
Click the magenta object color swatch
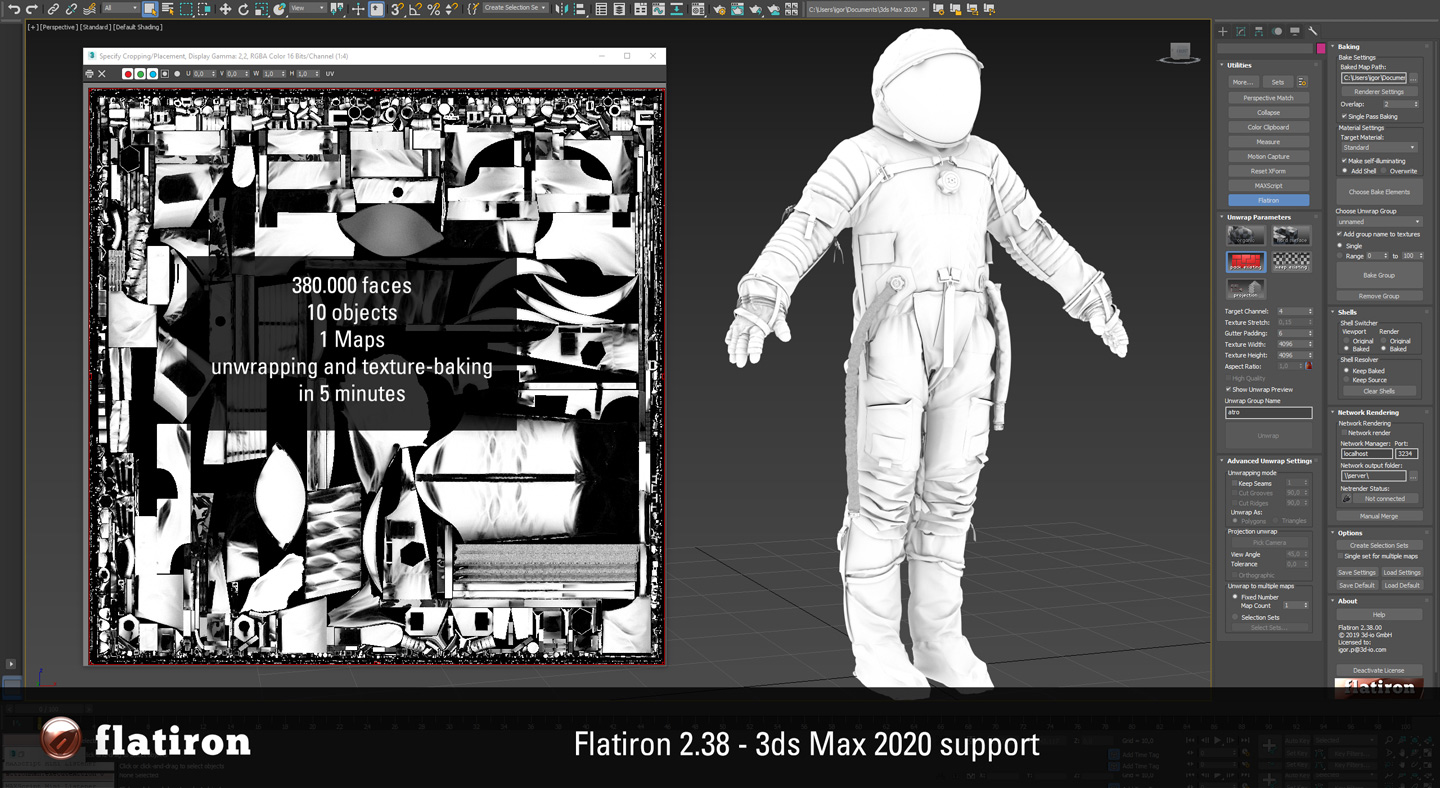(1321, 48)
